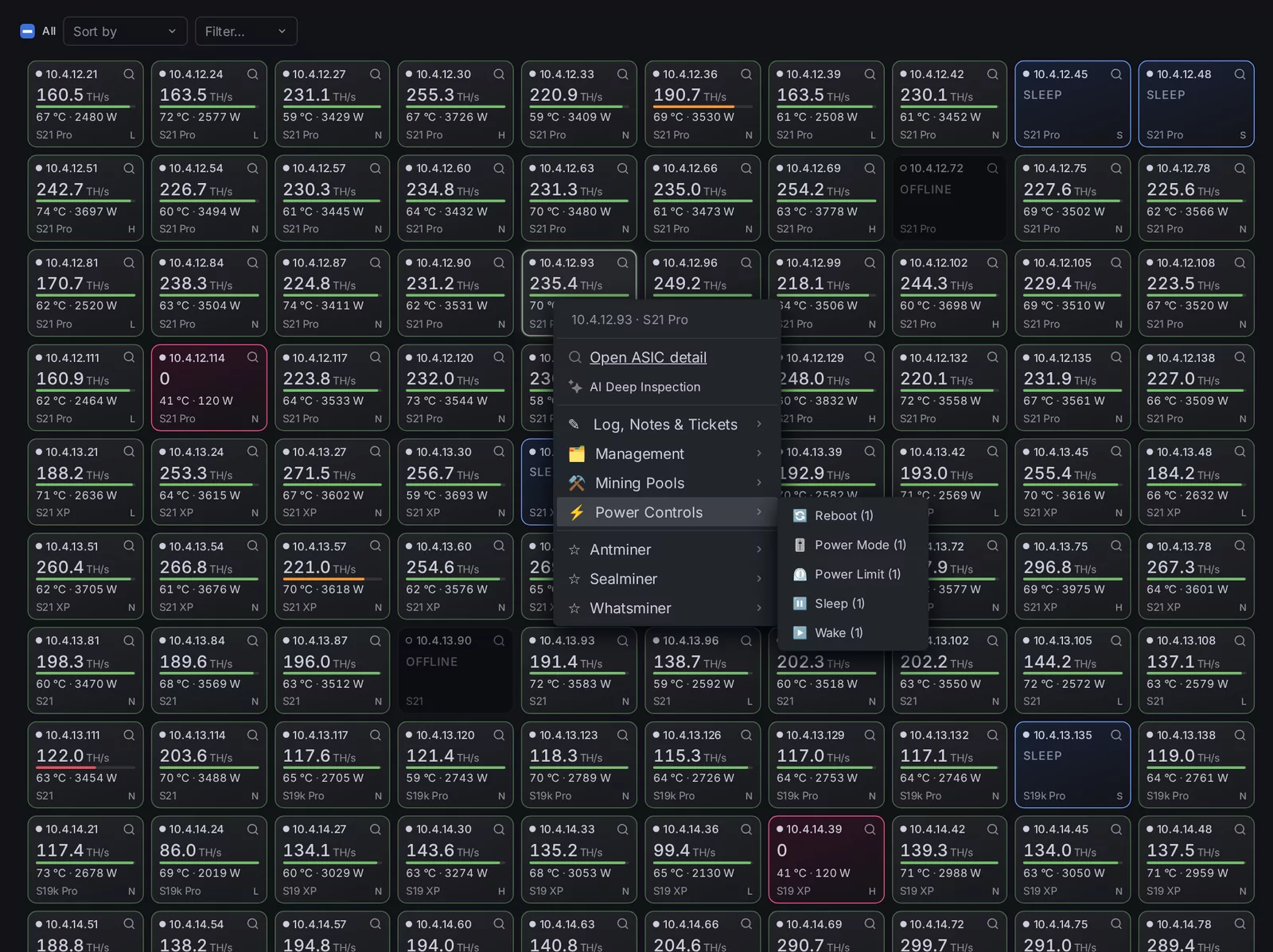The image size is (1273, 952).
Task: Expand the Sealminer submenu arrow
Action: [x=759, y=579]
